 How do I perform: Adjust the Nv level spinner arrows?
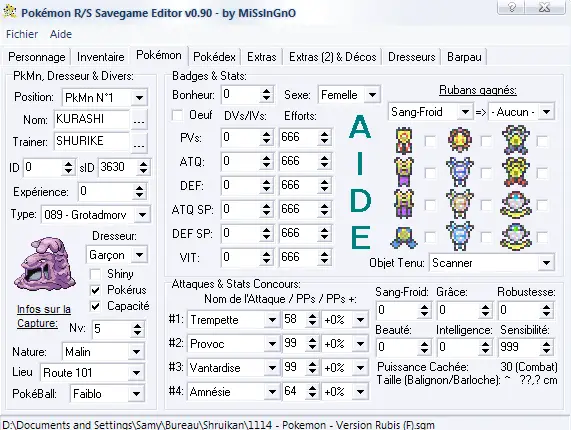[137, 329]
